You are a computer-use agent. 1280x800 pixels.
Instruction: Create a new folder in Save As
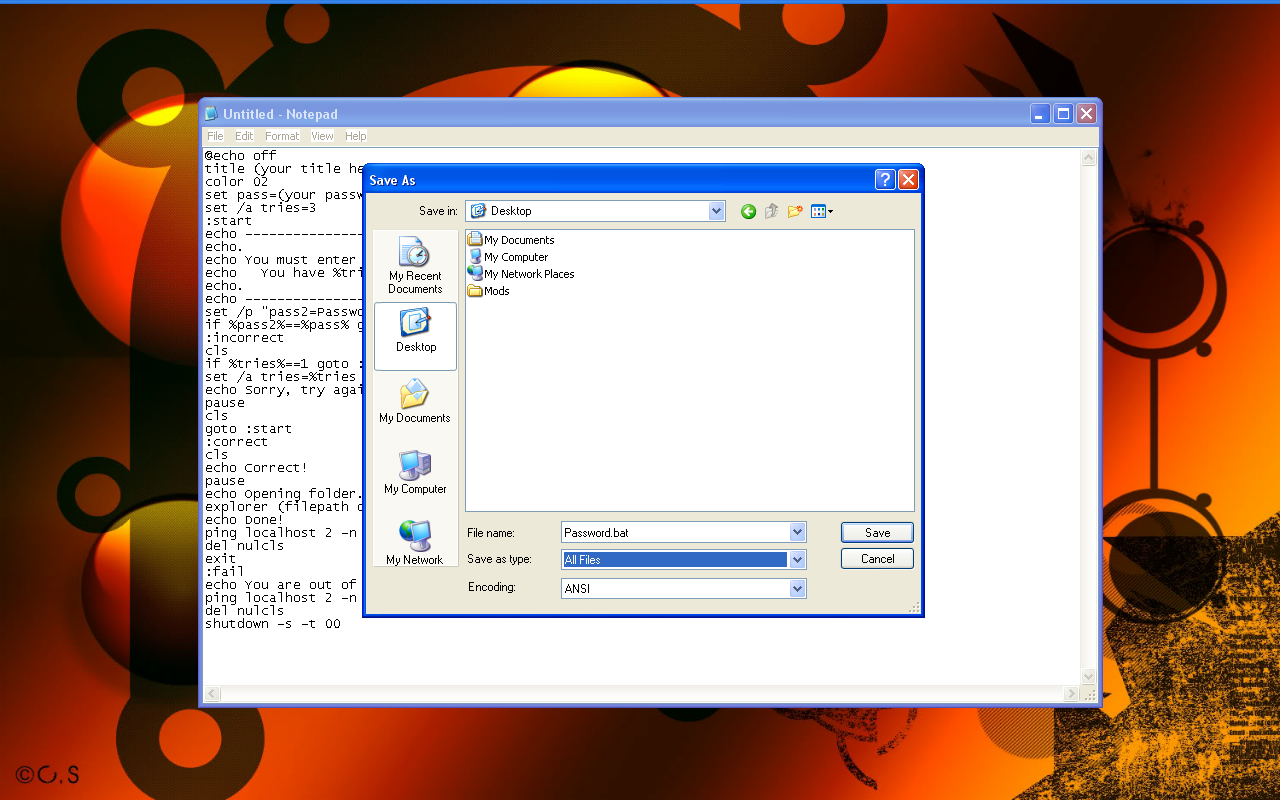click(795, 211)
